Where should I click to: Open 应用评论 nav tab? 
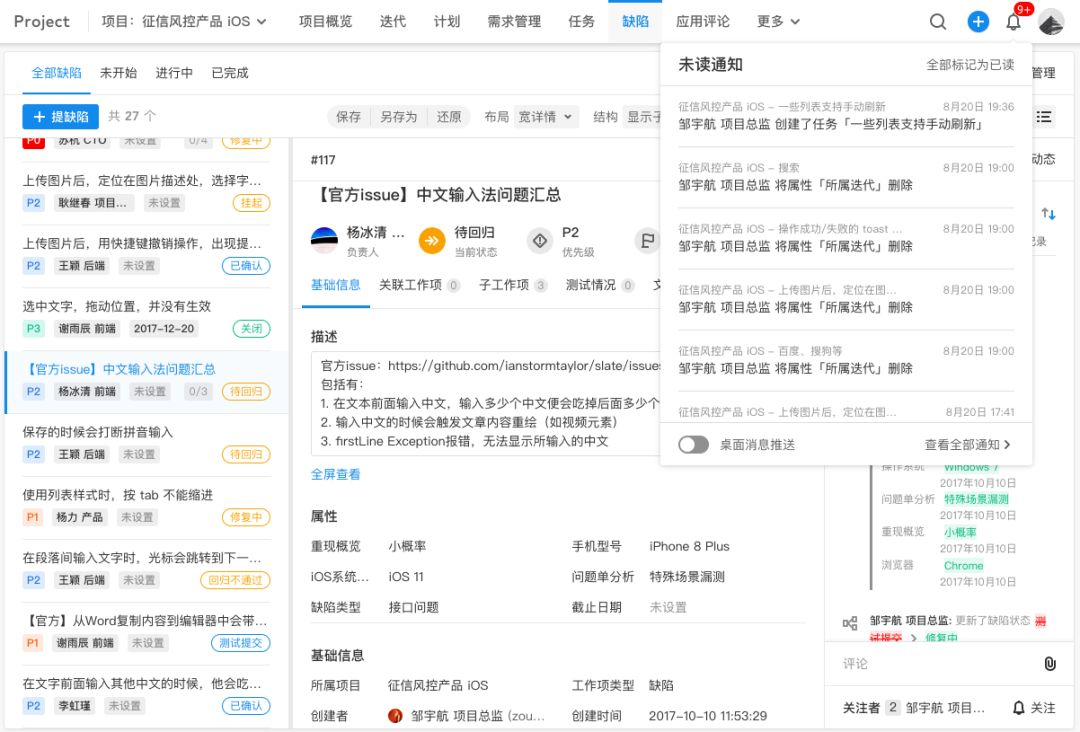pyautogui.click(x=703, y=22)
